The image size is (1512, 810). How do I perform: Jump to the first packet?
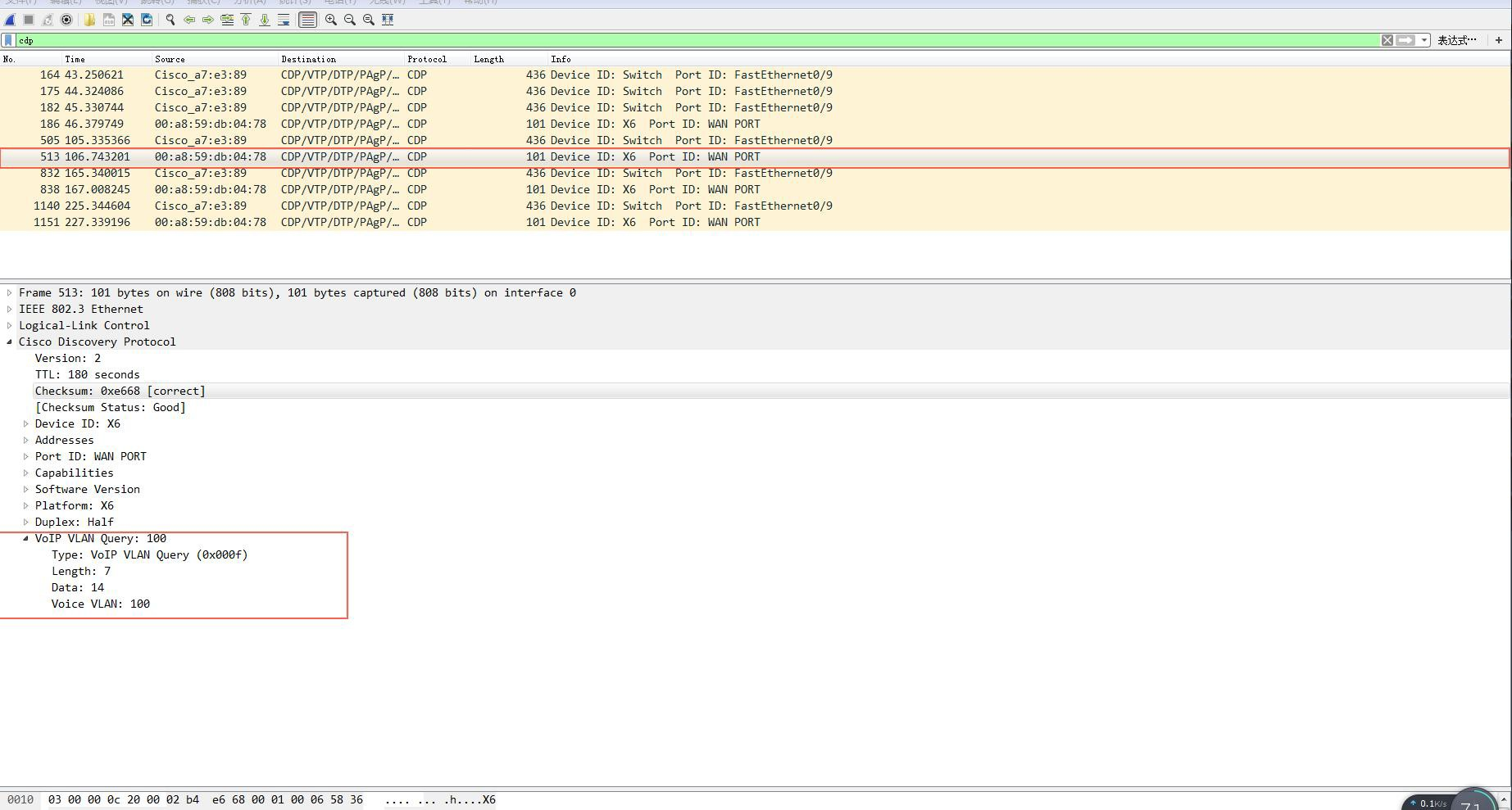click(246, 20)
